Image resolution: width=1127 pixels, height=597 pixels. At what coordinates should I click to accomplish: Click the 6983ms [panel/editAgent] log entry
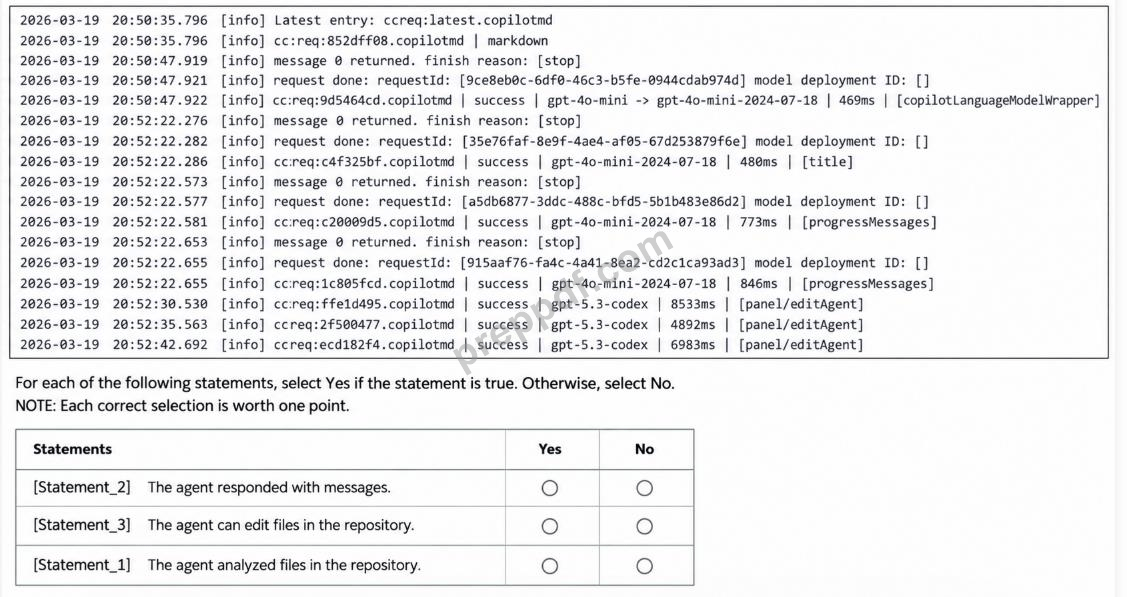441,345
